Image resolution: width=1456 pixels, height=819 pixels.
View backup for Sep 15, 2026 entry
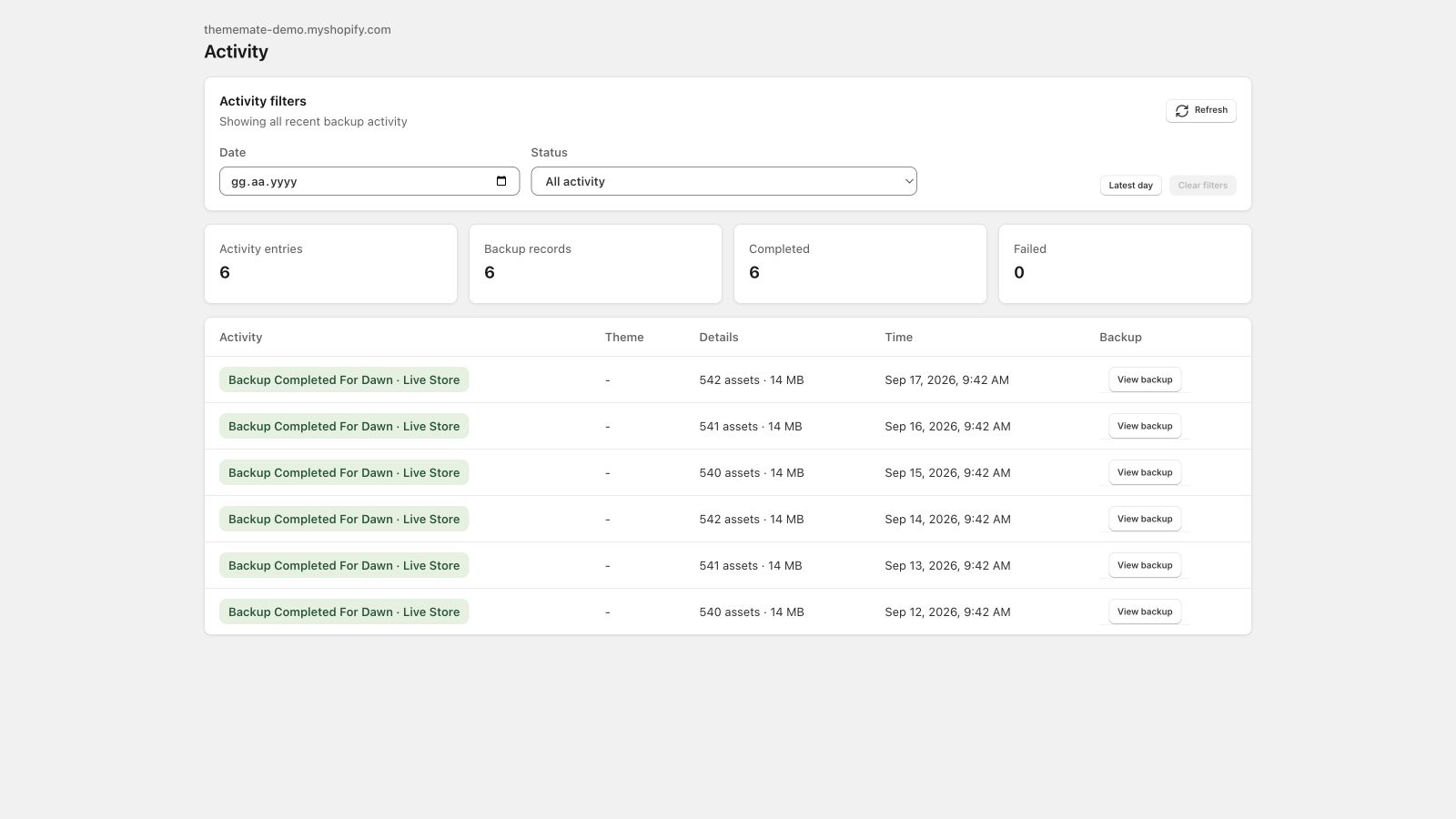click(1145, 472)
